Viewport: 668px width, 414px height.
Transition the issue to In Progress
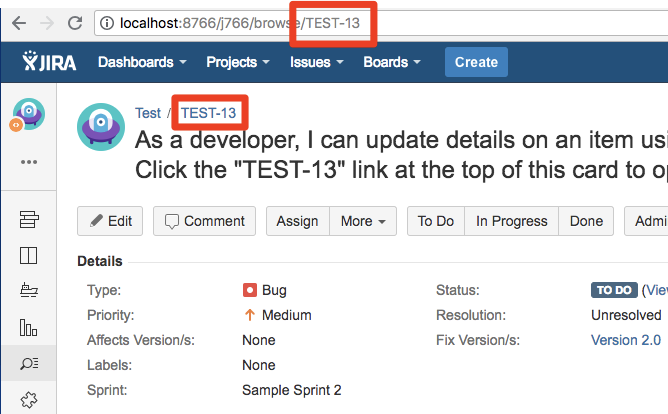(512, 221)
